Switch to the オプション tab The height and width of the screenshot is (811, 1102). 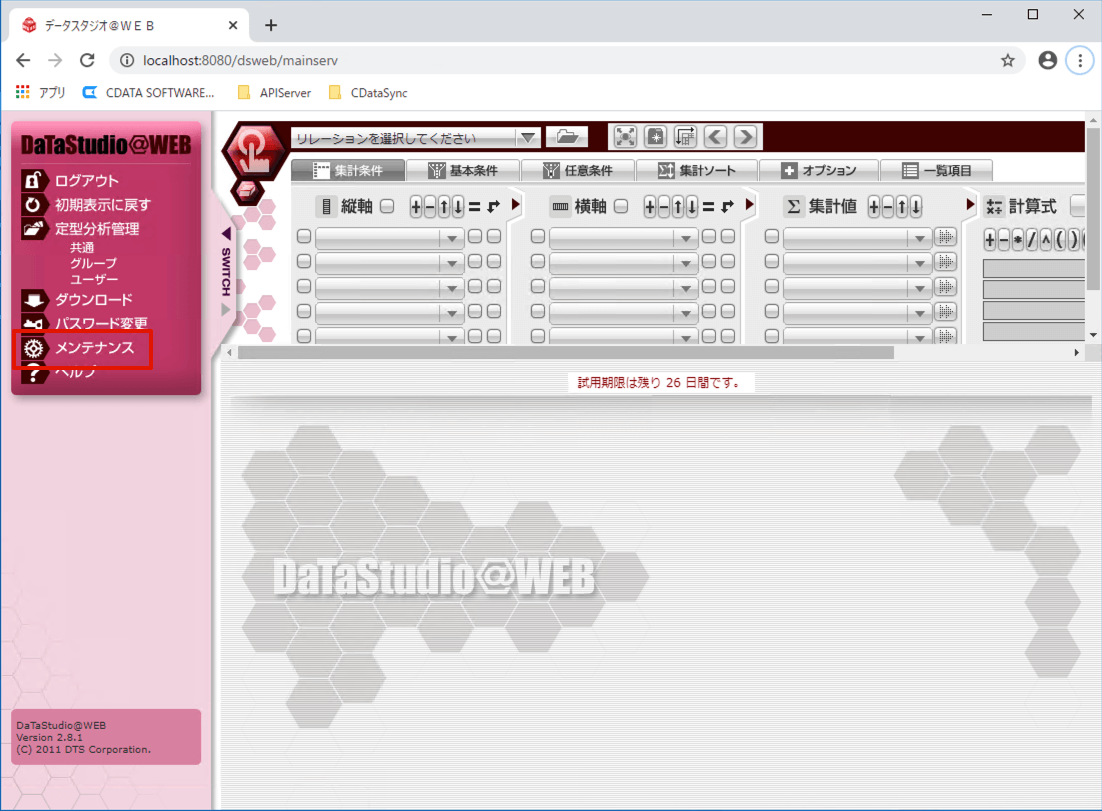(819, 170)
